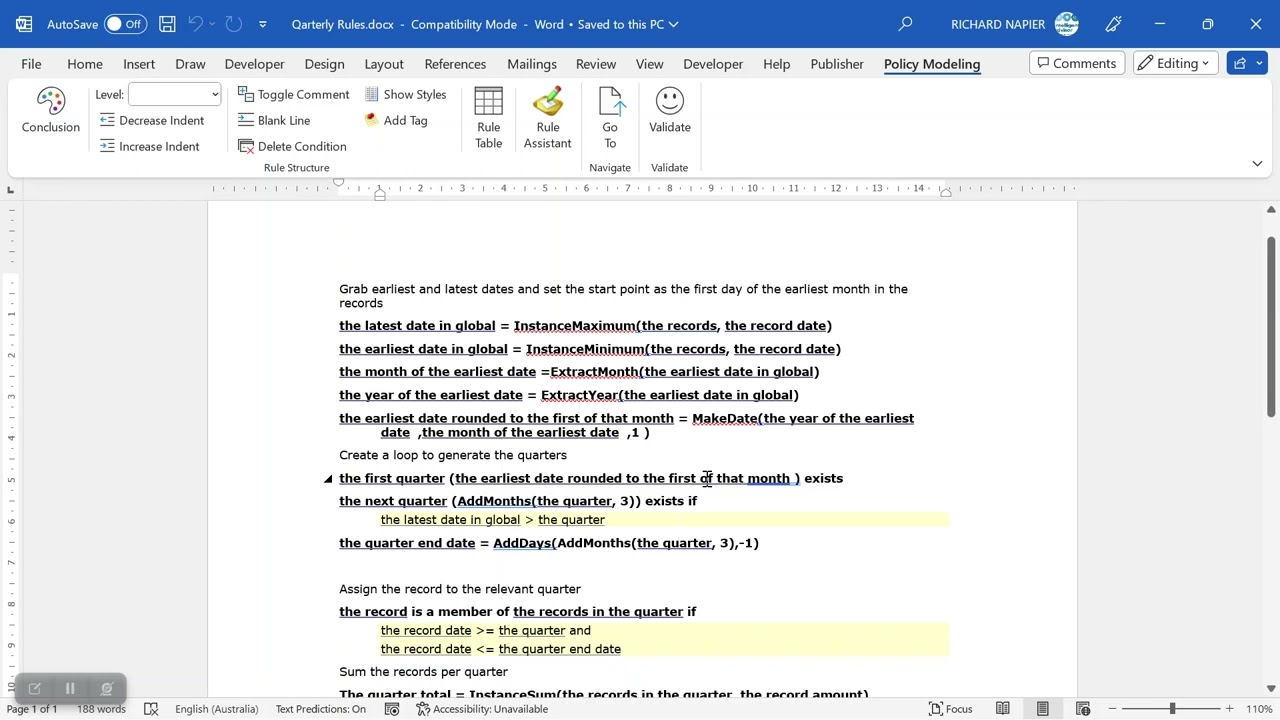Open the Level combo box dropdown
Viewport: 1280px width, 720px height.
214,95
